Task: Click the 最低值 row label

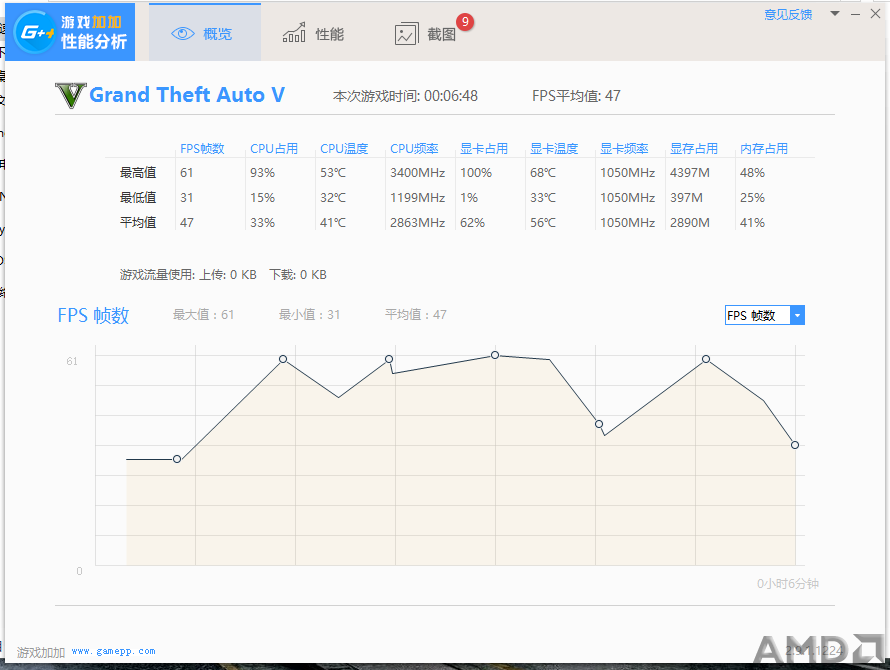Action: click(138, 198)
